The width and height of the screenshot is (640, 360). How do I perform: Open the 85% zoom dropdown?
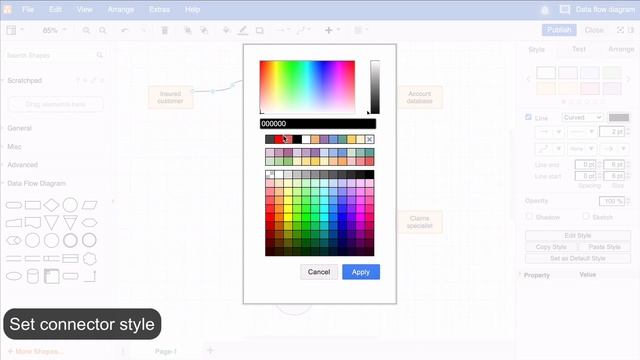click(x=54, y=30)
